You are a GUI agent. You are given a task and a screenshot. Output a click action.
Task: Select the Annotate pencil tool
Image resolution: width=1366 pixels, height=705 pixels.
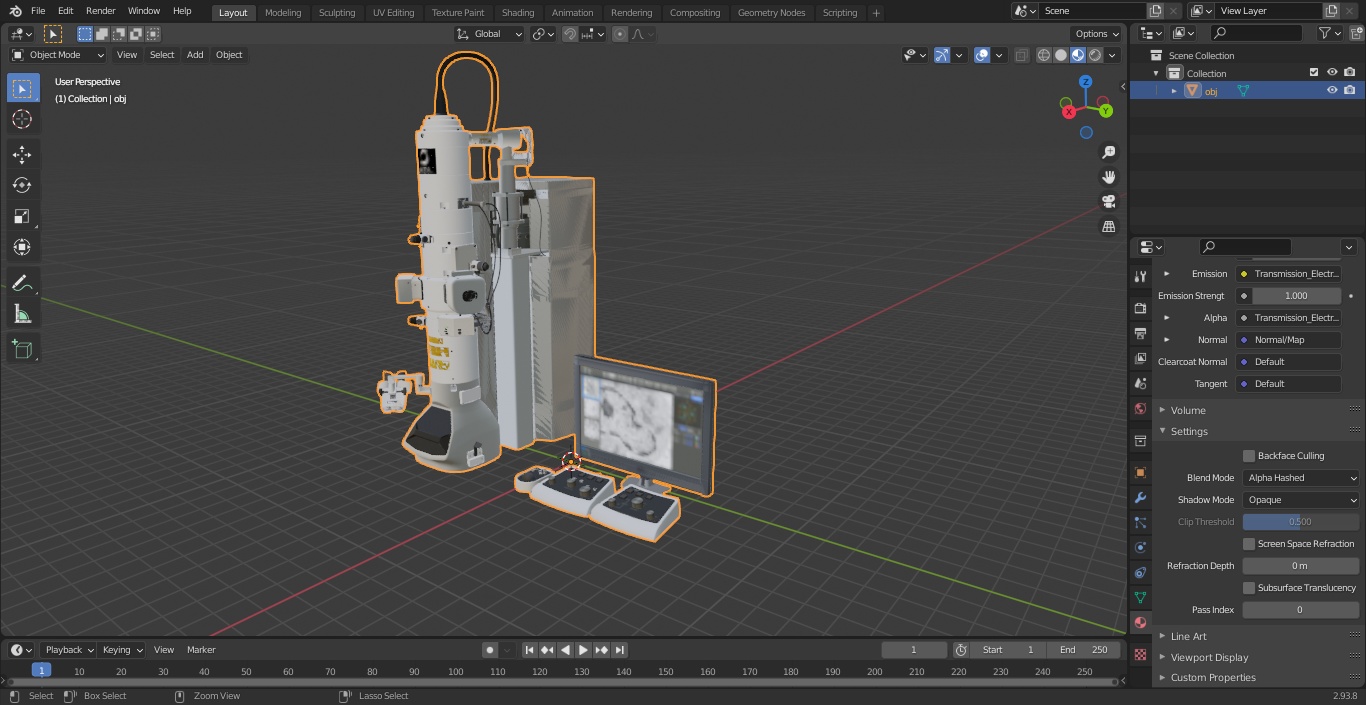[x=22, y=283]
